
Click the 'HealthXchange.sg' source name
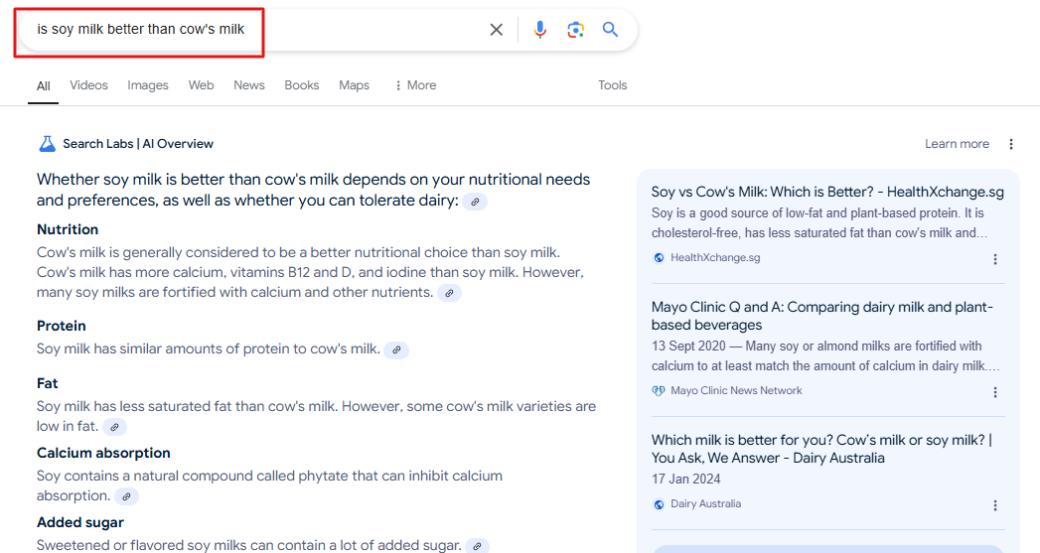[x=715, y=258]
